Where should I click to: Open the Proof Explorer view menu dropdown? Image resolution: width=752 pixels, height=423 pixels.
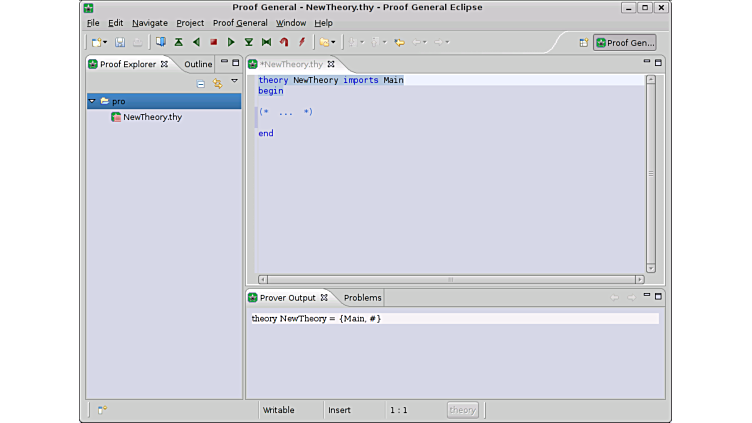coord(235,82)
